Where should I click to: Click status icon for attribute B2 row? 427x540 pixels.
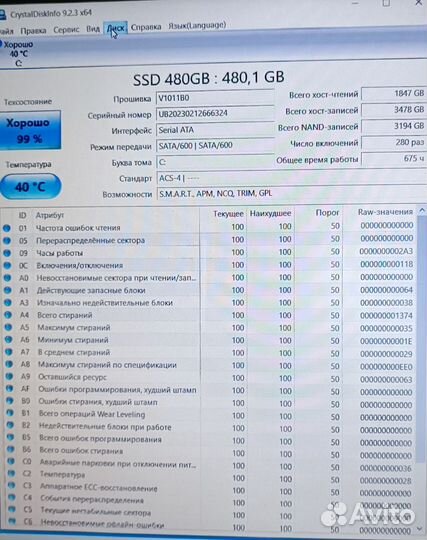pyautogui.click(x=10, y=425)
